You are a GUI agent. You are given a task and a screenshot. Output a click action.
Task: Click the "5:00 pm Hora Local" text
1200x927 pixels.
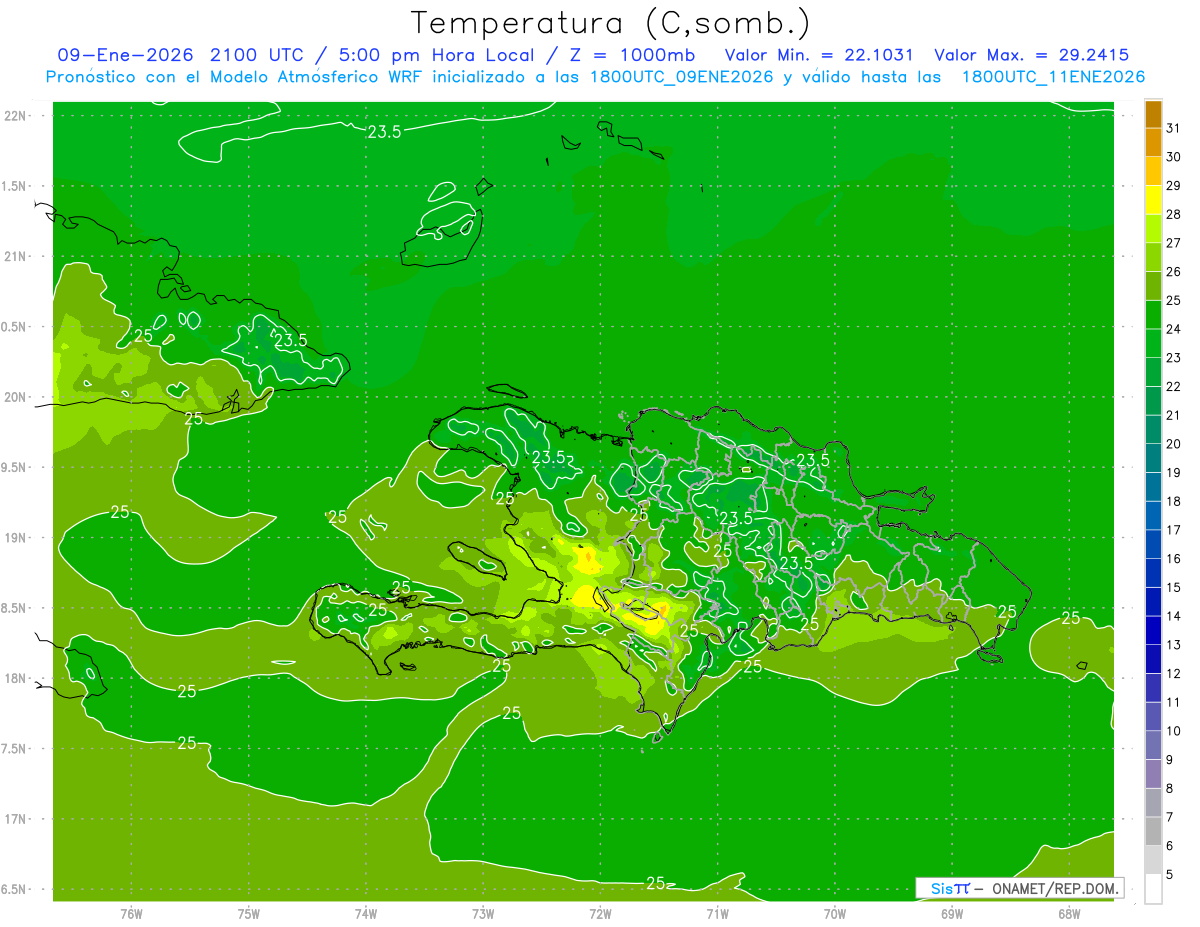pos(434,55)
